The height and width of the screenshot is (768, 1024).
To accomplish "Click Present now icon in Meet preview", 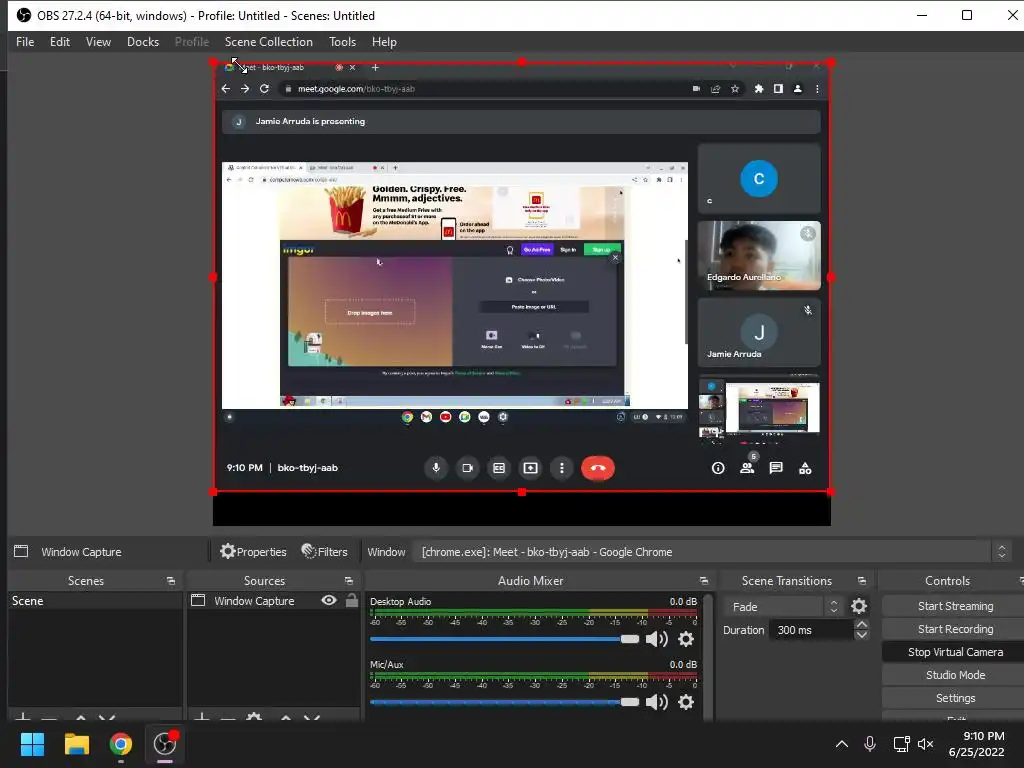I will click(530, 468).
